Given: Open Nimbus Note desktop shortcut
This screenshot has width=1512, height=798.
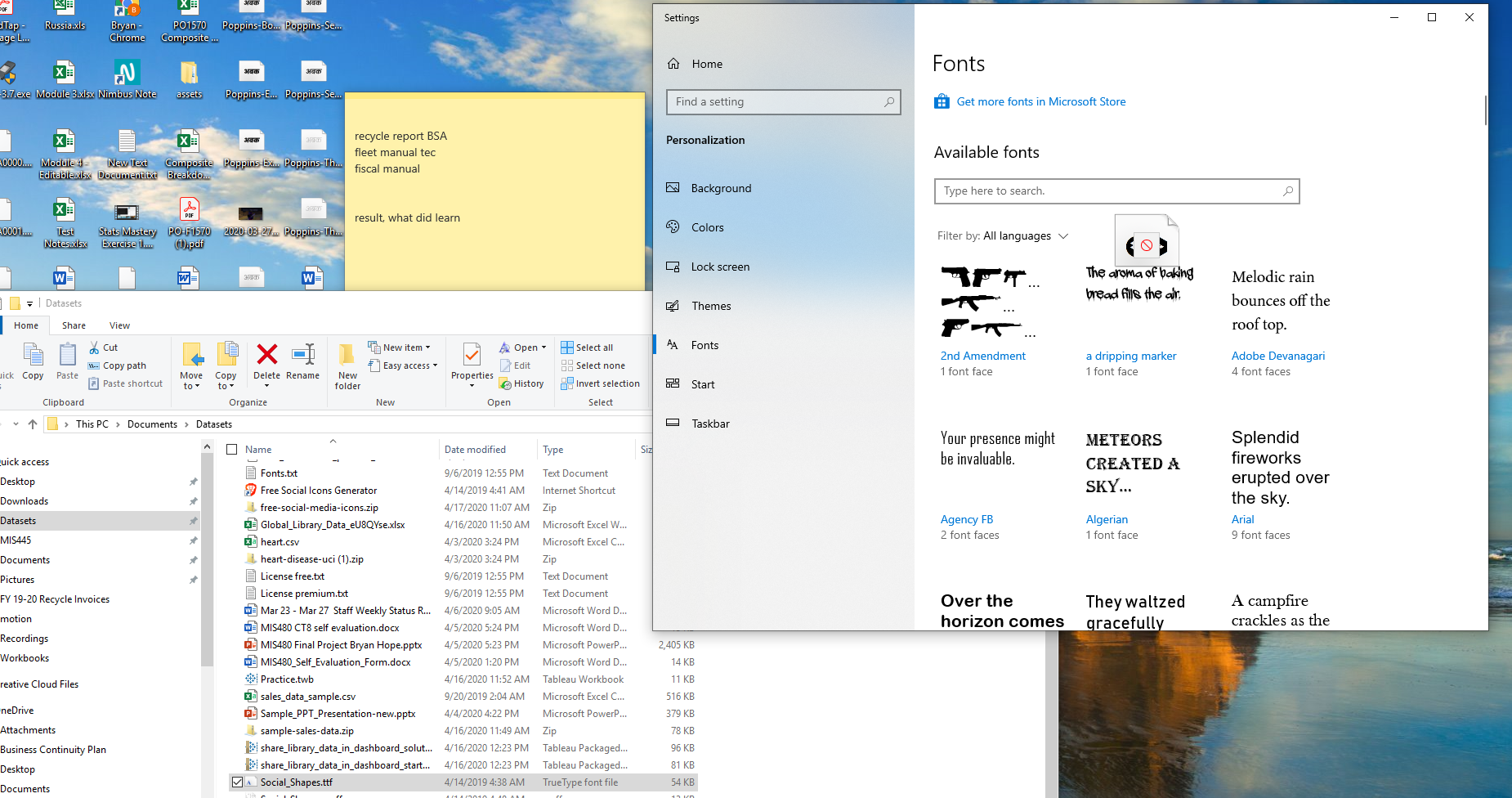Looking at the screenshot, I should [x=127, y=79].
